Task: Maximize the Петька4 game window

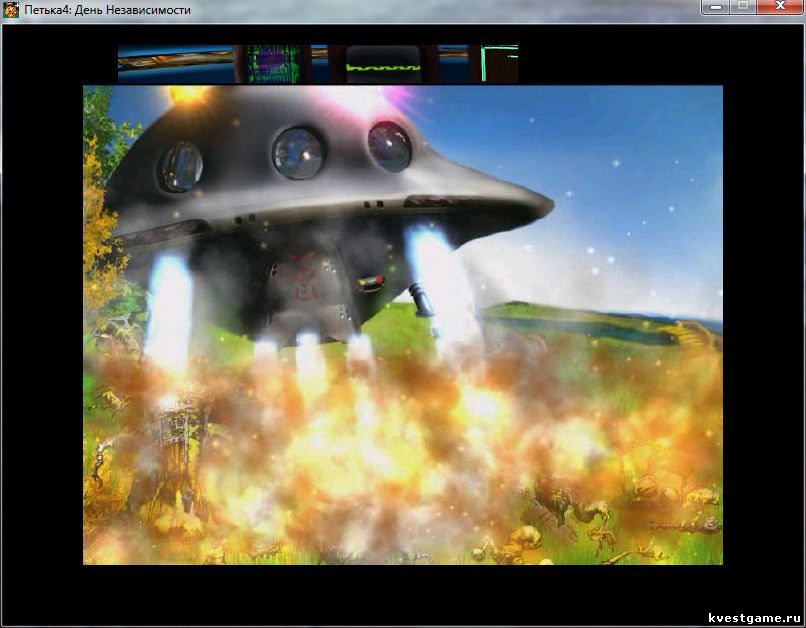Action: pyautogui.click(x=743, y=7)
